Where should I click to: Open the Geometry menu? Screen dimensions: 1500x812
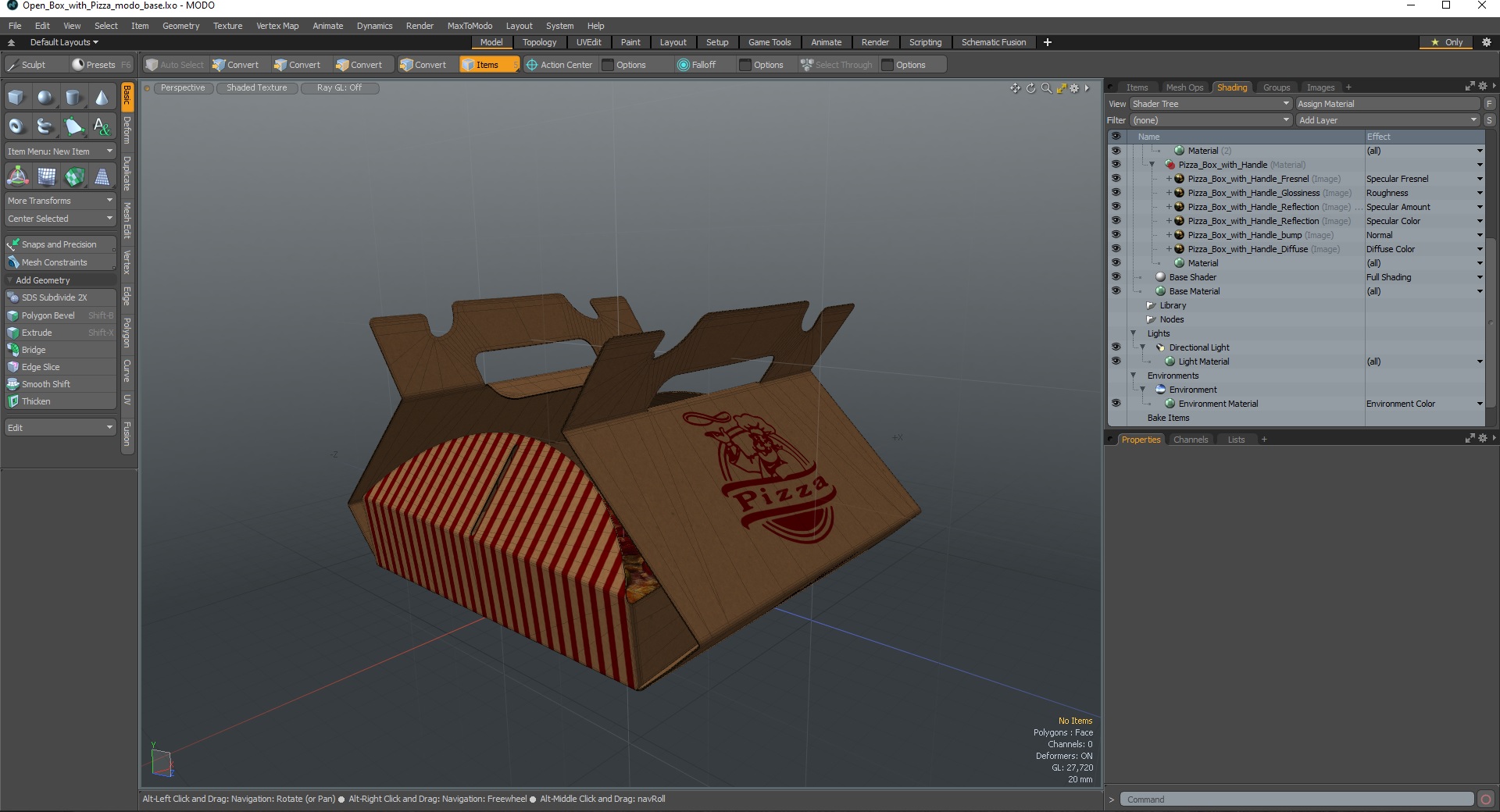point(180,26)
